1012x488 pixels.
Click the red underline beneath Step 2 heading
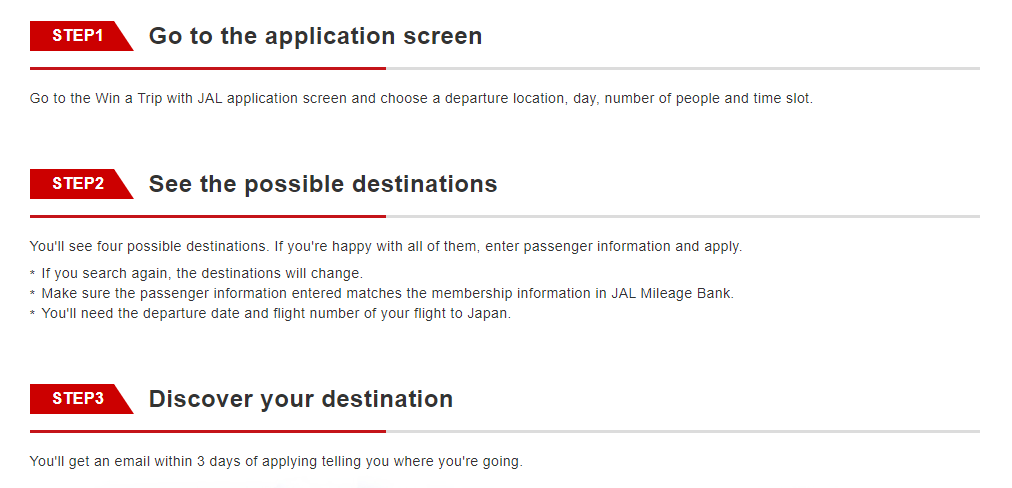coord(208,216)
